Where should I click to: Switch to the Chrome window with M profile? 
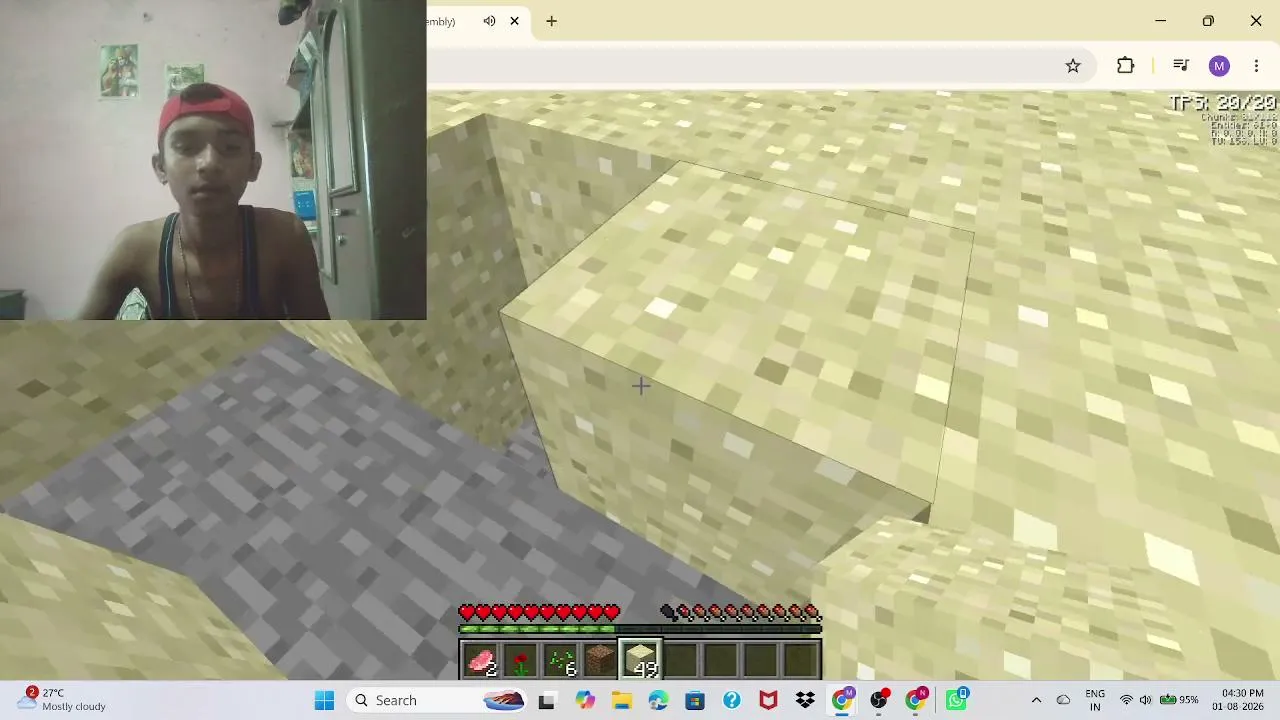point(843,700)
